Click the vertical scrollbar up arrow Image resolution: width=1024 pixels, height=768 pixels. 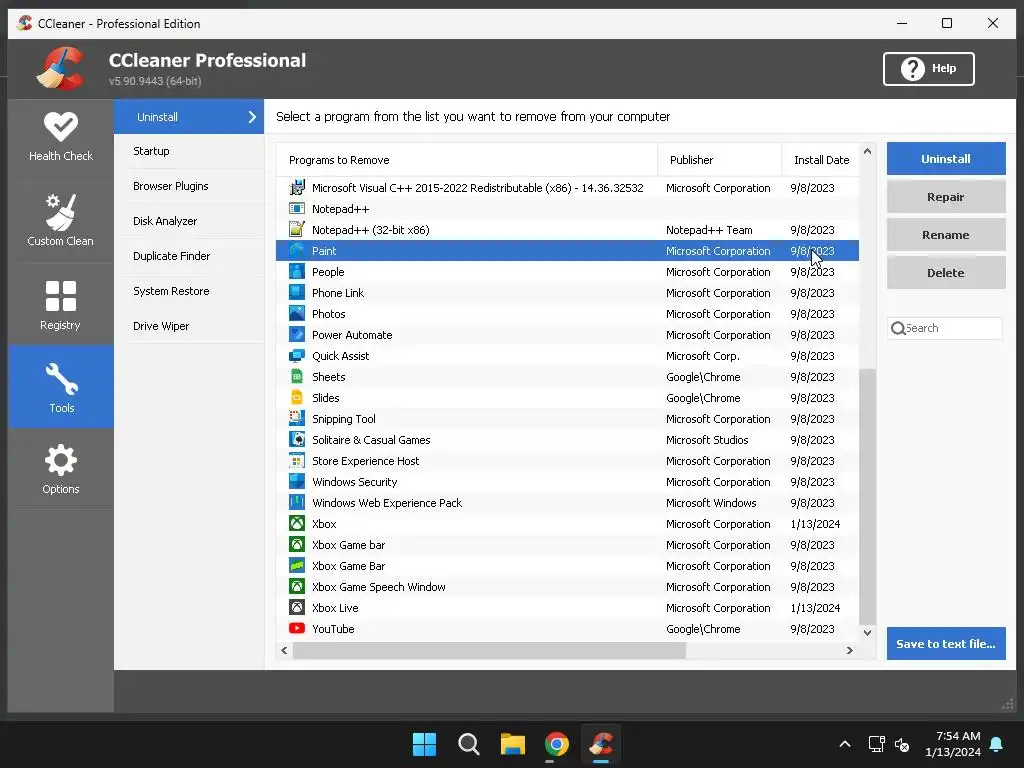coord(867,152)
